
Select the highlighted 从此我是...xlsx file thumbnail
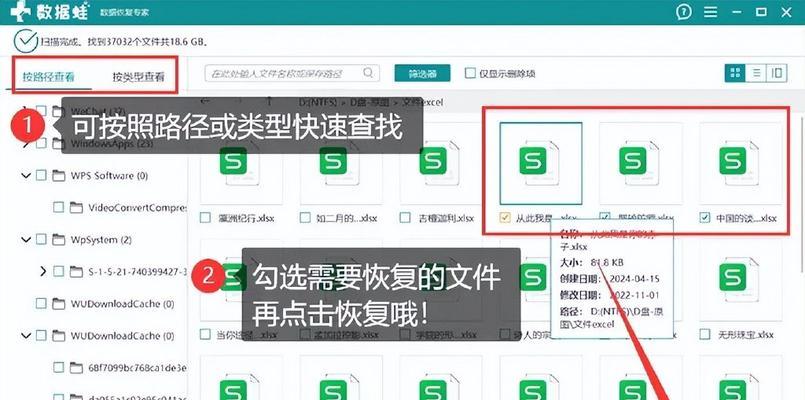tap(541, 163)
